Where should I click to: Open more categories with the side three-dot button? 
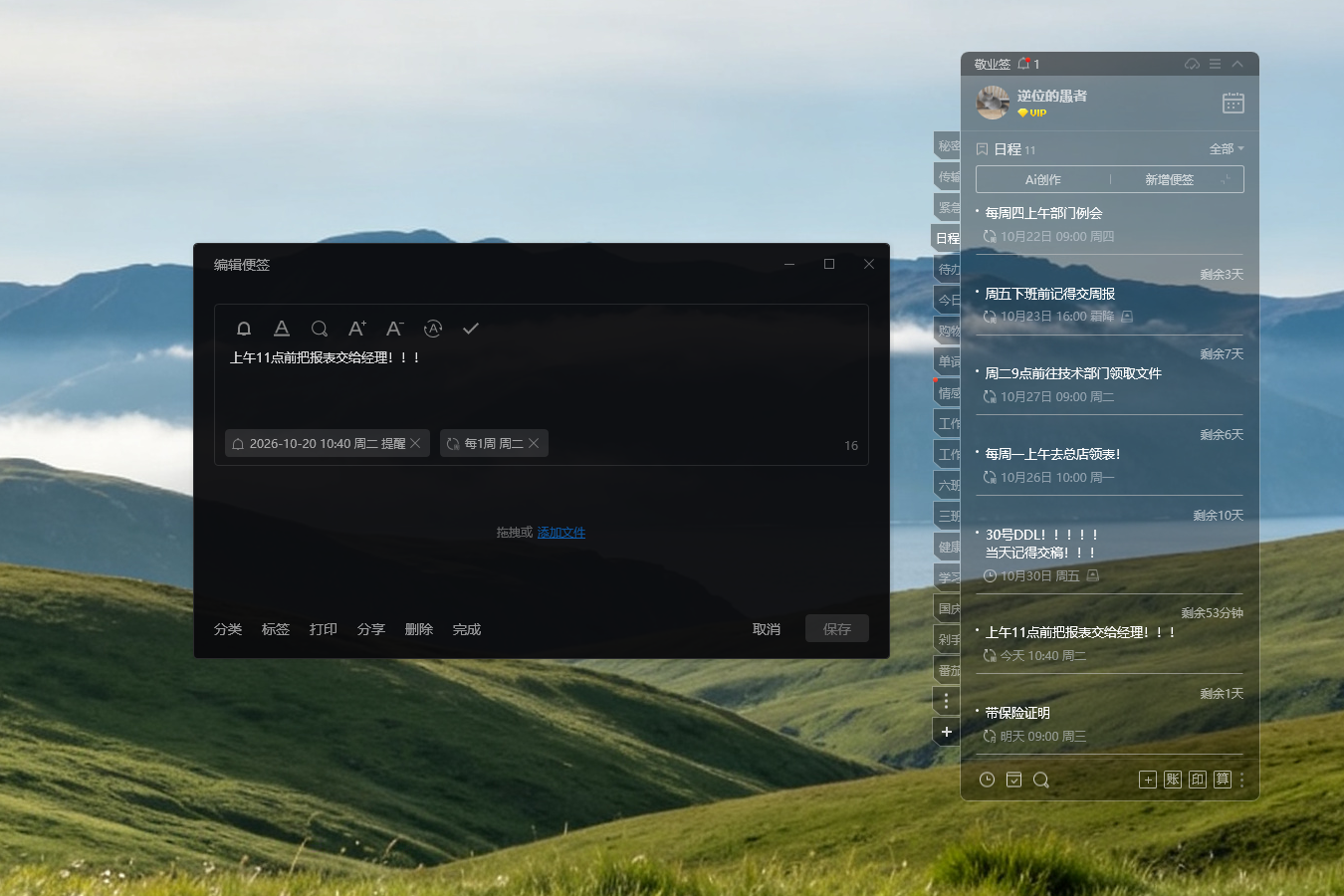coord(947,701)
